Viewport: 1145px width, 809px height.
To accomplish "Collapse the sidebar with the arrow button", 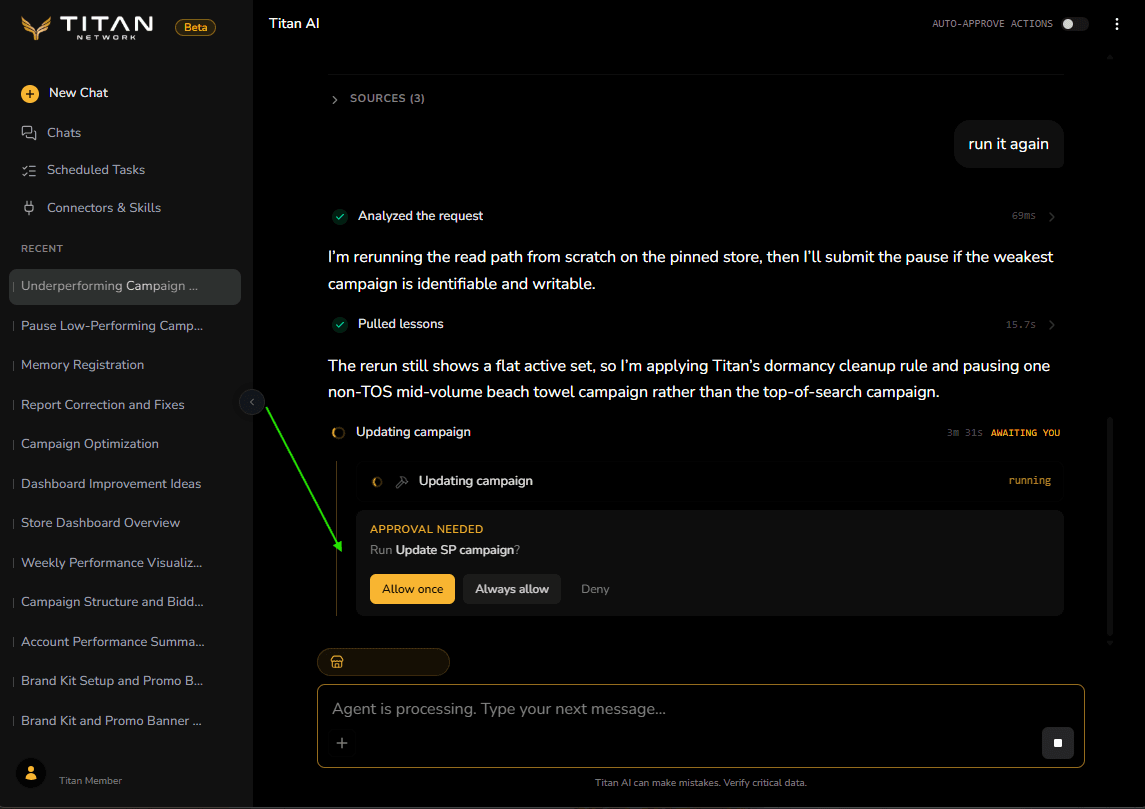I will (252, 402).
